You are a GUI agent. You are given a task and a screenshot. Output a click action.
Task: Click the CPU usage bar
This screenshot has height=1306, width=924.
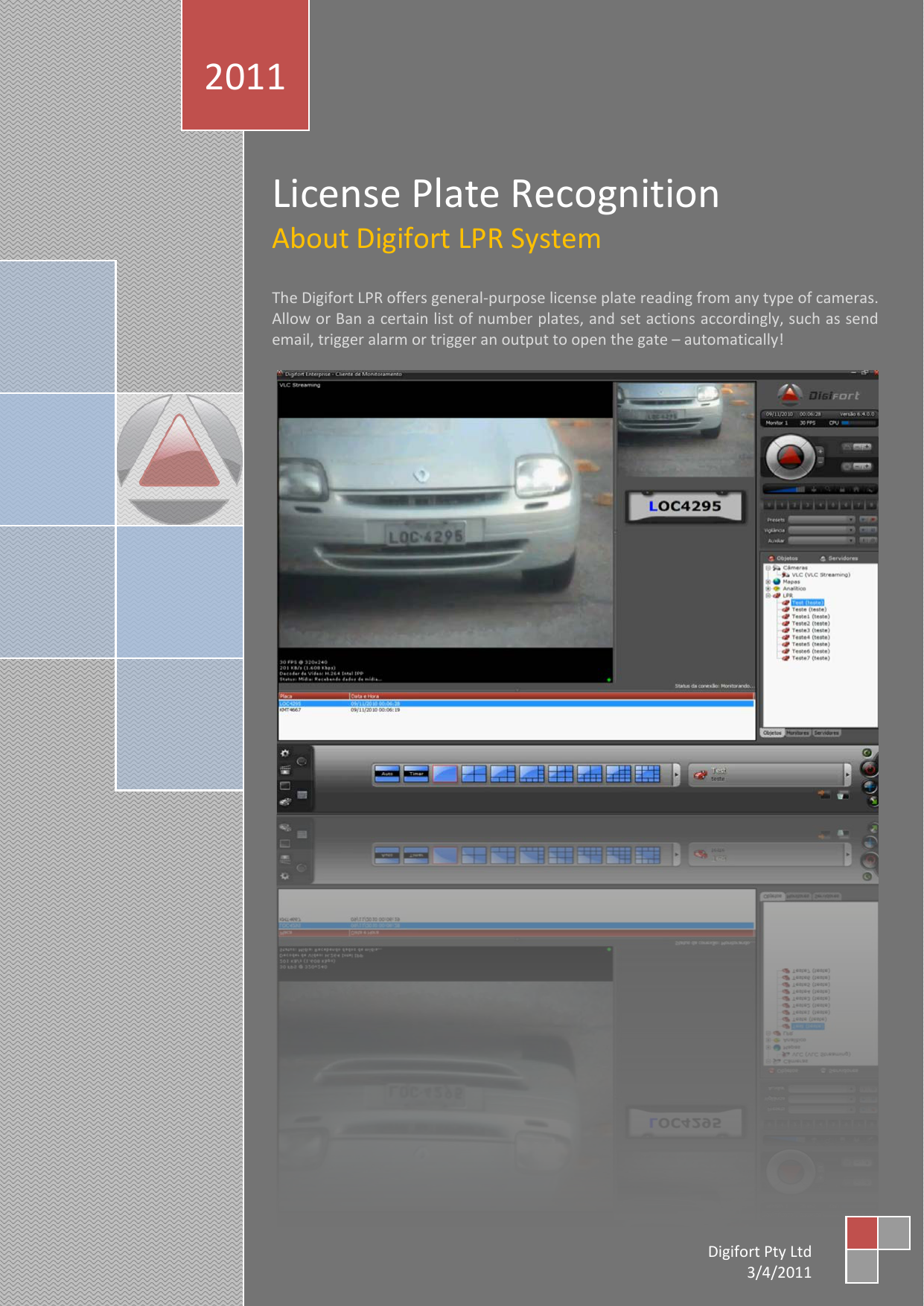[858, 423]
